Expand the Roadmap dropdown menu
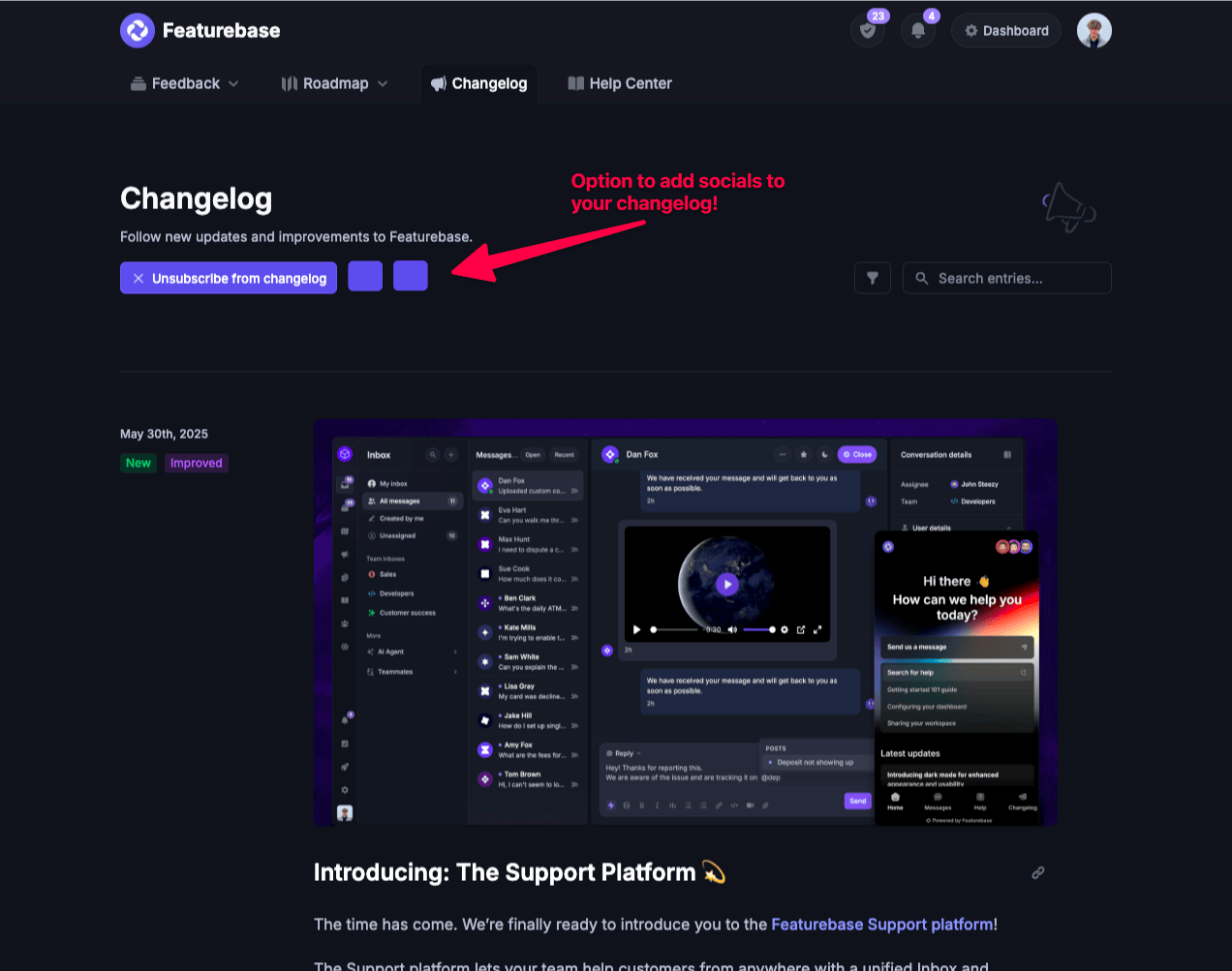Image resolution: width=1232 pixels, height=971 pixels. (x=335, y=83)
